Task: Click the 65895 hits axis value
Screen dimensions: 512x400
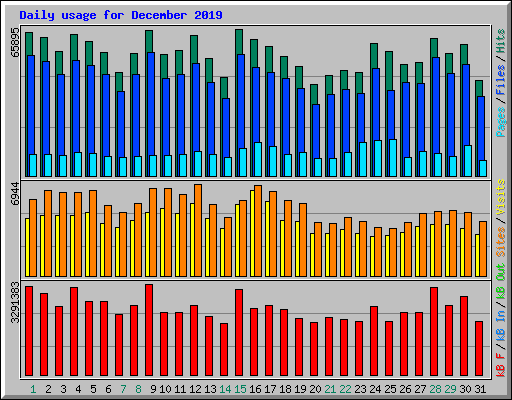Action: coord(15,43)
